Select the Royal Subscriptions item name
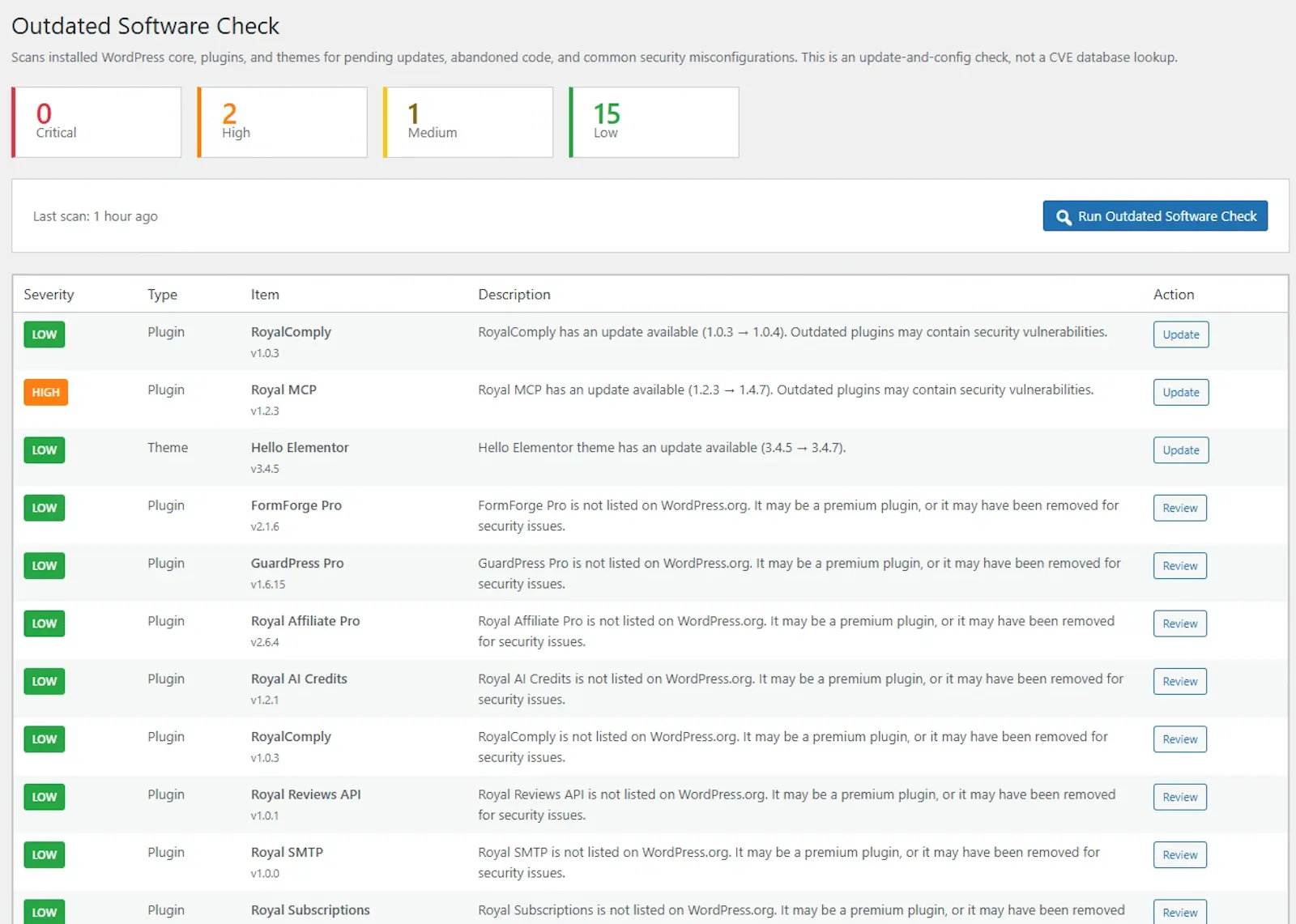 coord(310,910)
